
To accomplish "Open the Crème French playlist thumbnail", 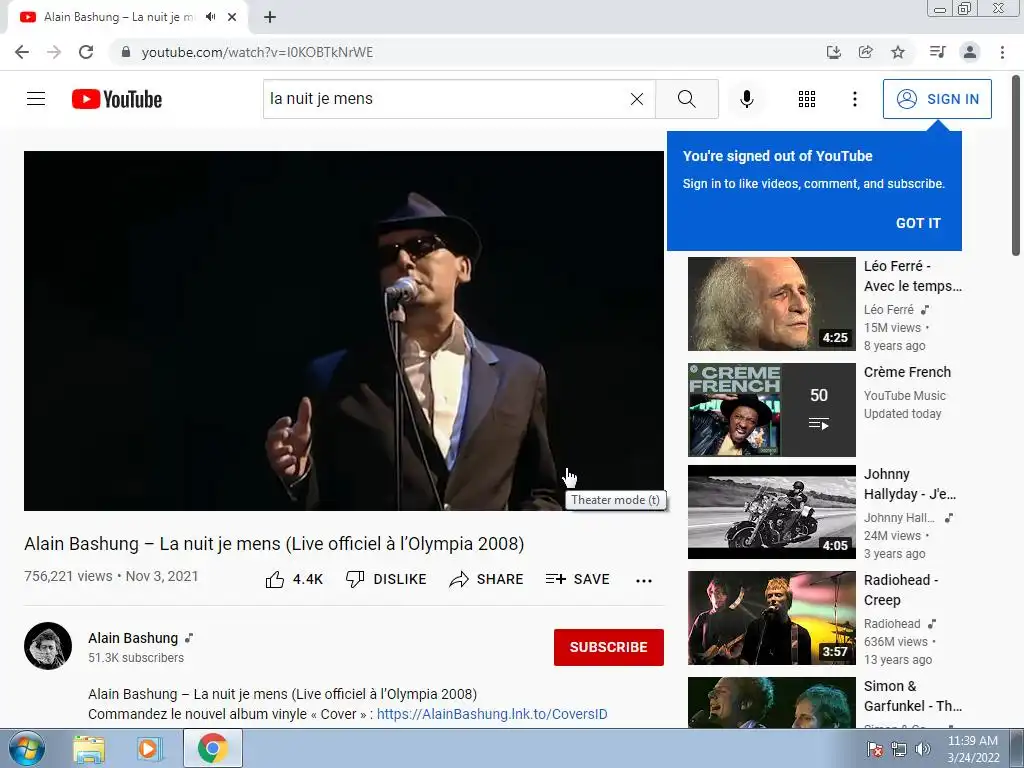I will pos(771,409).
